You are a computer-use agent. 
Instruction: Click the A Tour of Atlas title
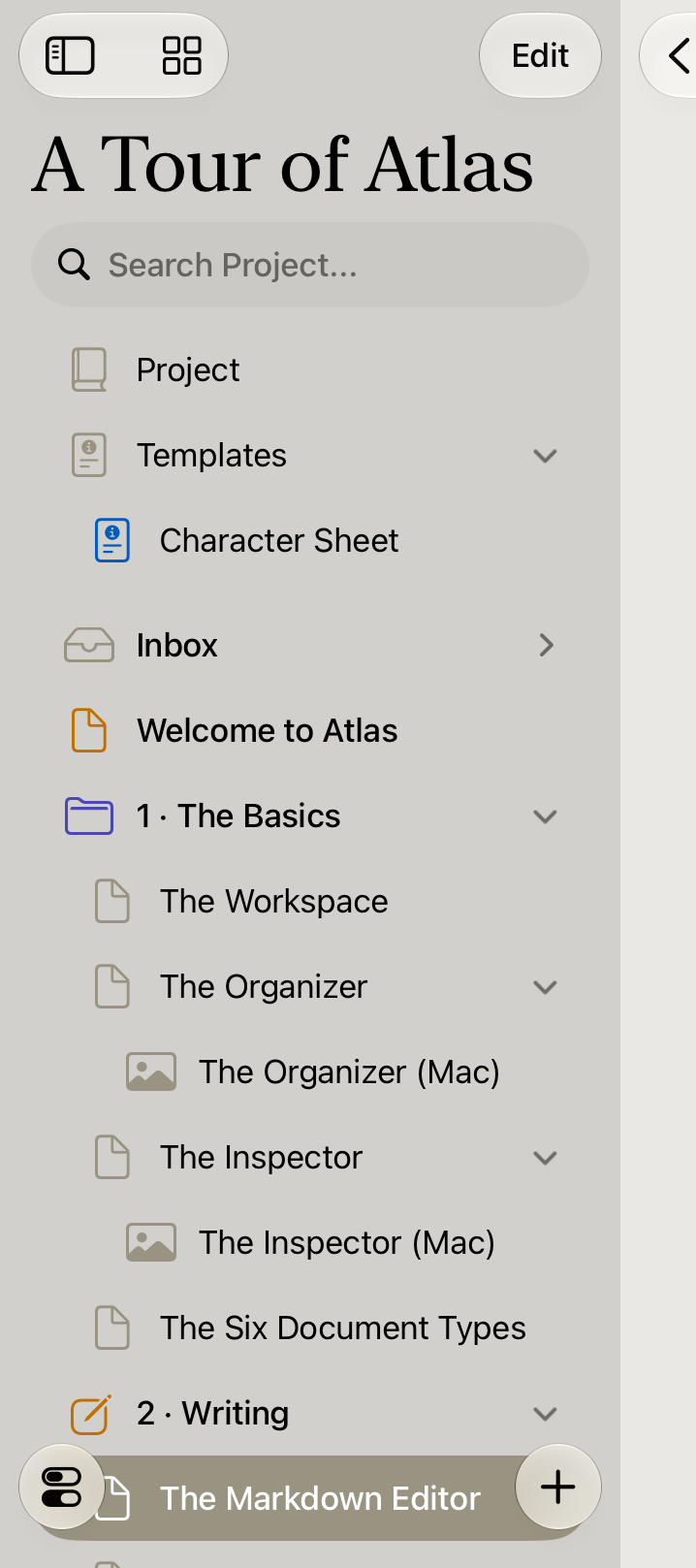[283, 165]
